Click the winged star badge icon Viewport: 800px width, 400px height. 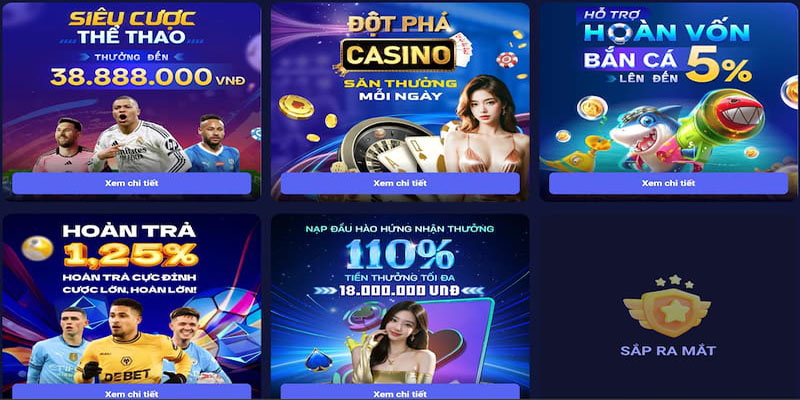click(x=667, y=306)
